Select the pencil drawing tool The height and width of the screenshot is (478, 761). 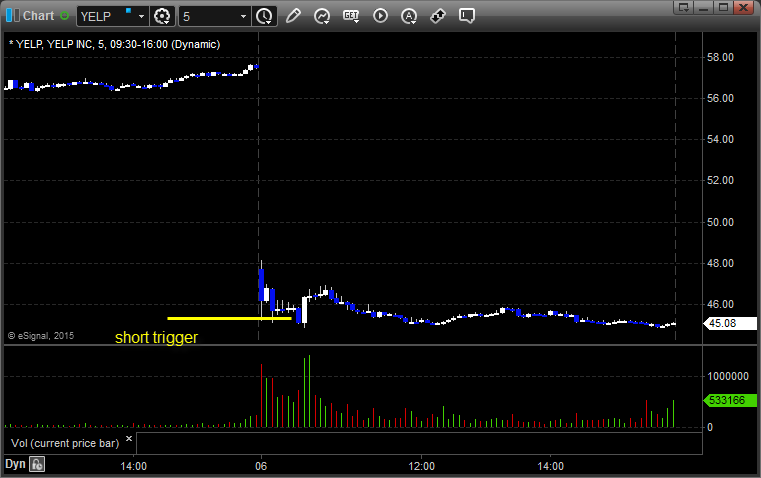click(293, 16)
